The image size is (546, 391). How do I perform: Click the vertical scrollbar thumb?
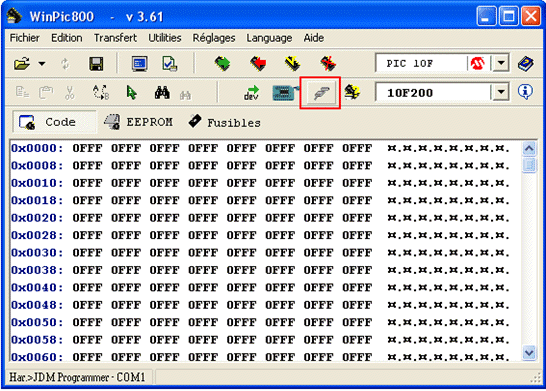pyautogui.click(x=529, y=164)
